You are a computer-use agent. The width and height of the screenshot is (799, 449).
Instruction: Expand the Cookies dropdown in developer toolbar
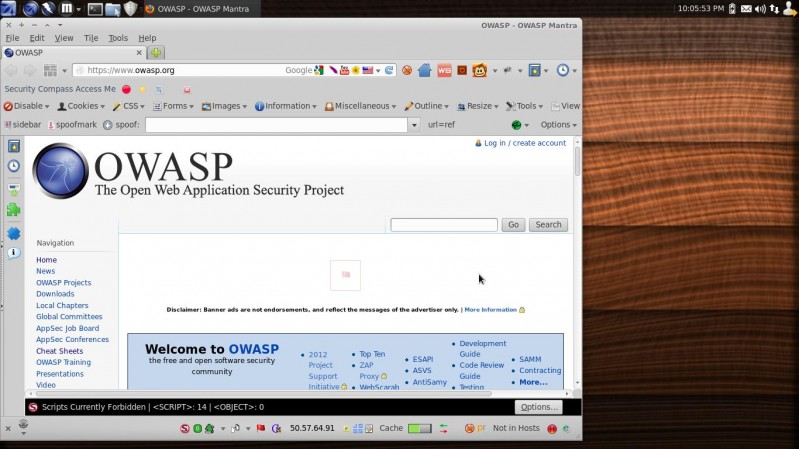80,106
